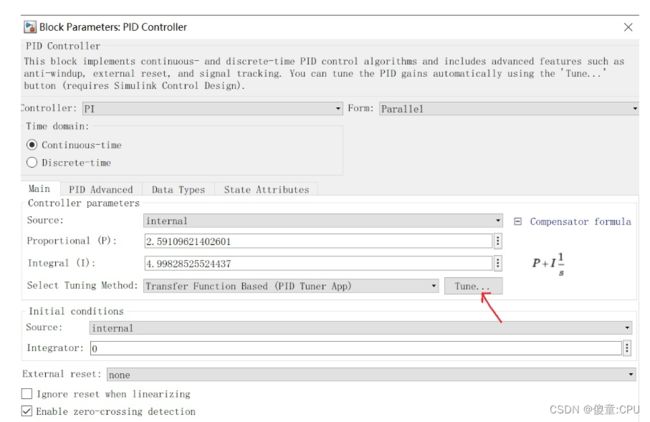Open the Controller parameters Source dropdown
This screenshot has width=650, height=422.
click(x=323, y=221)
